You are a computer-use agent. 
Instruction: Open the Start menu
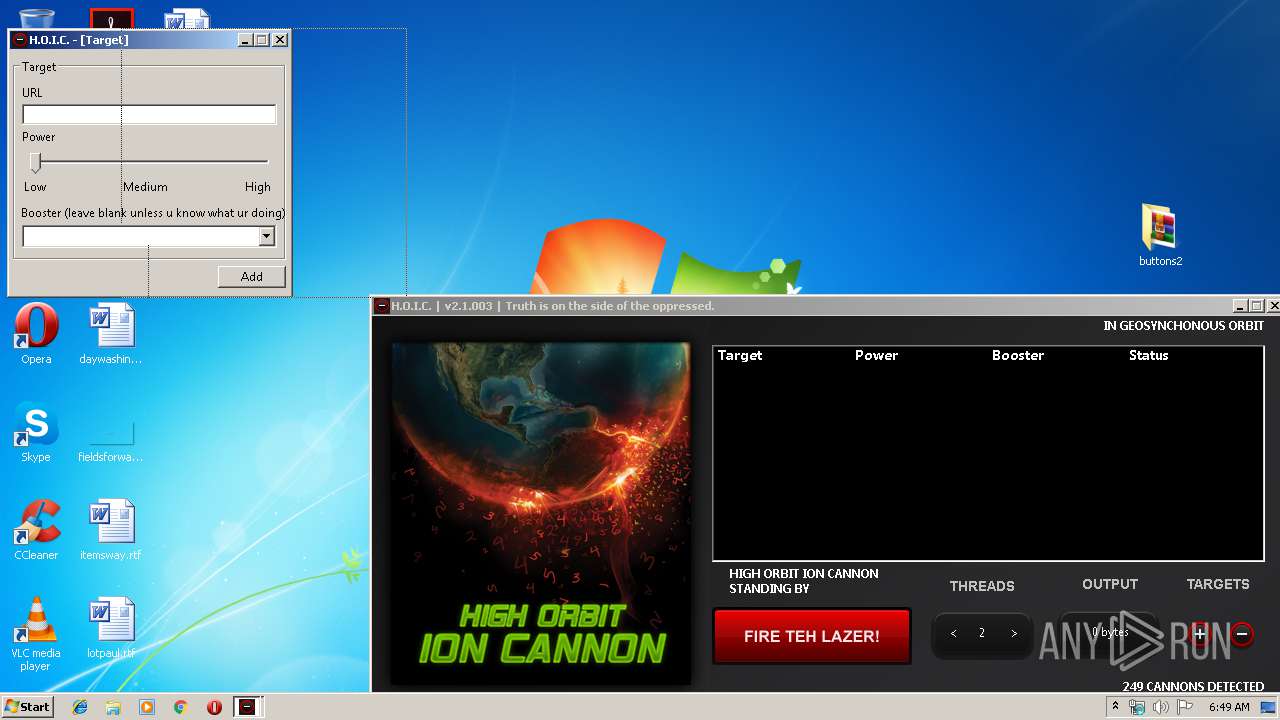pos(28,707)
